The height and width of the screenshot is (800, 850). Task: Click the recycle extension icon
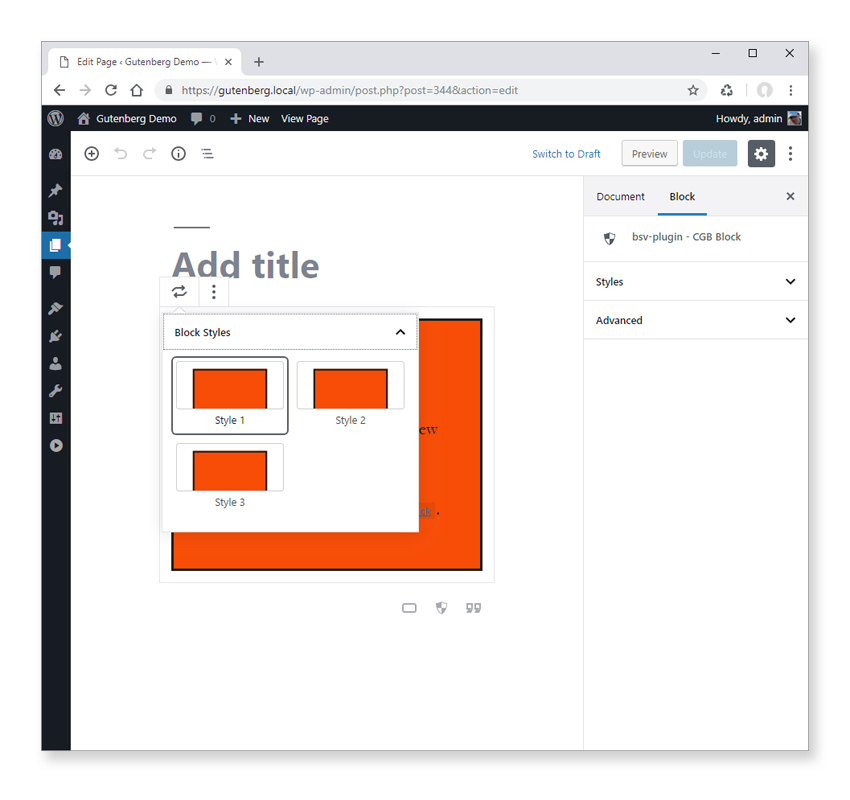coord(726,91)
